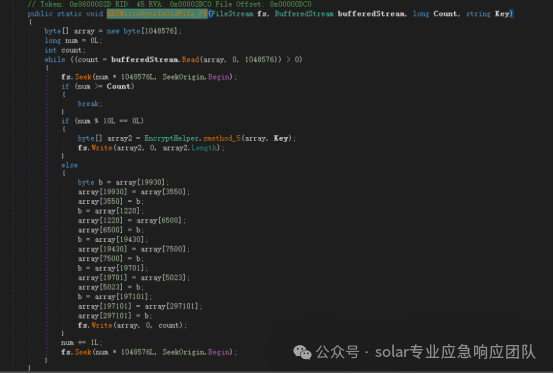Click the else keyword
Viewport: 554px width, 374px height.
click(69, 165)
